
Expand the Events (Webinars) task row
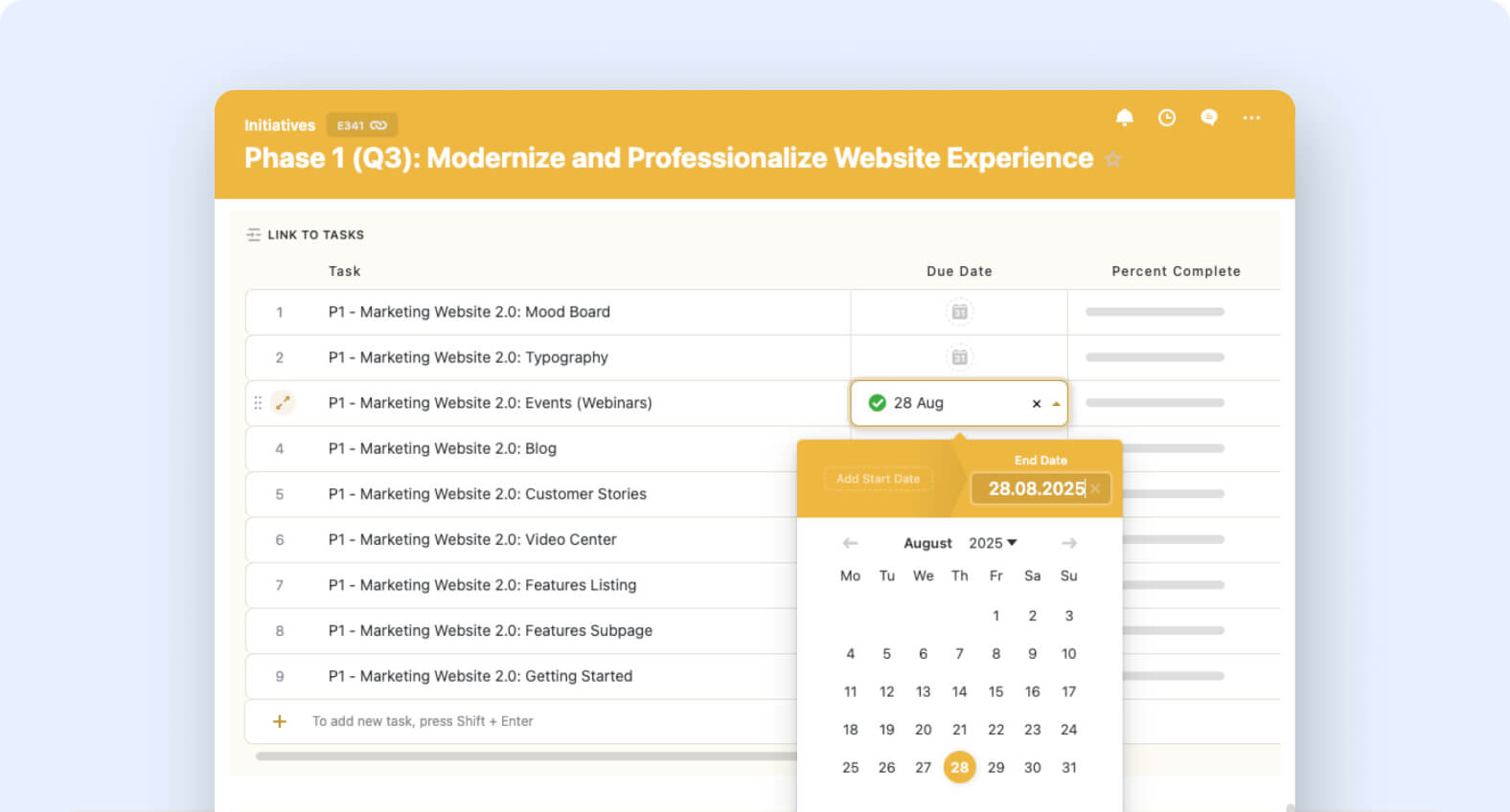coord(283,403)
